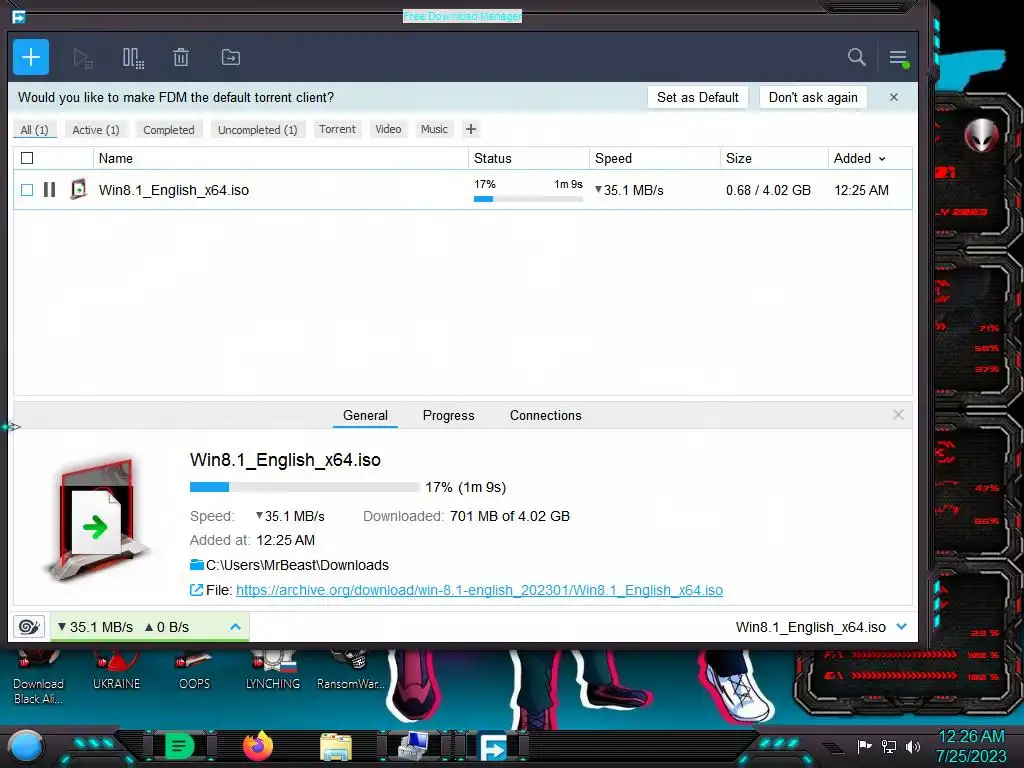Screen dimensions: 1024x768
Task: Add a new download with plus button
Action: (31, 57)
